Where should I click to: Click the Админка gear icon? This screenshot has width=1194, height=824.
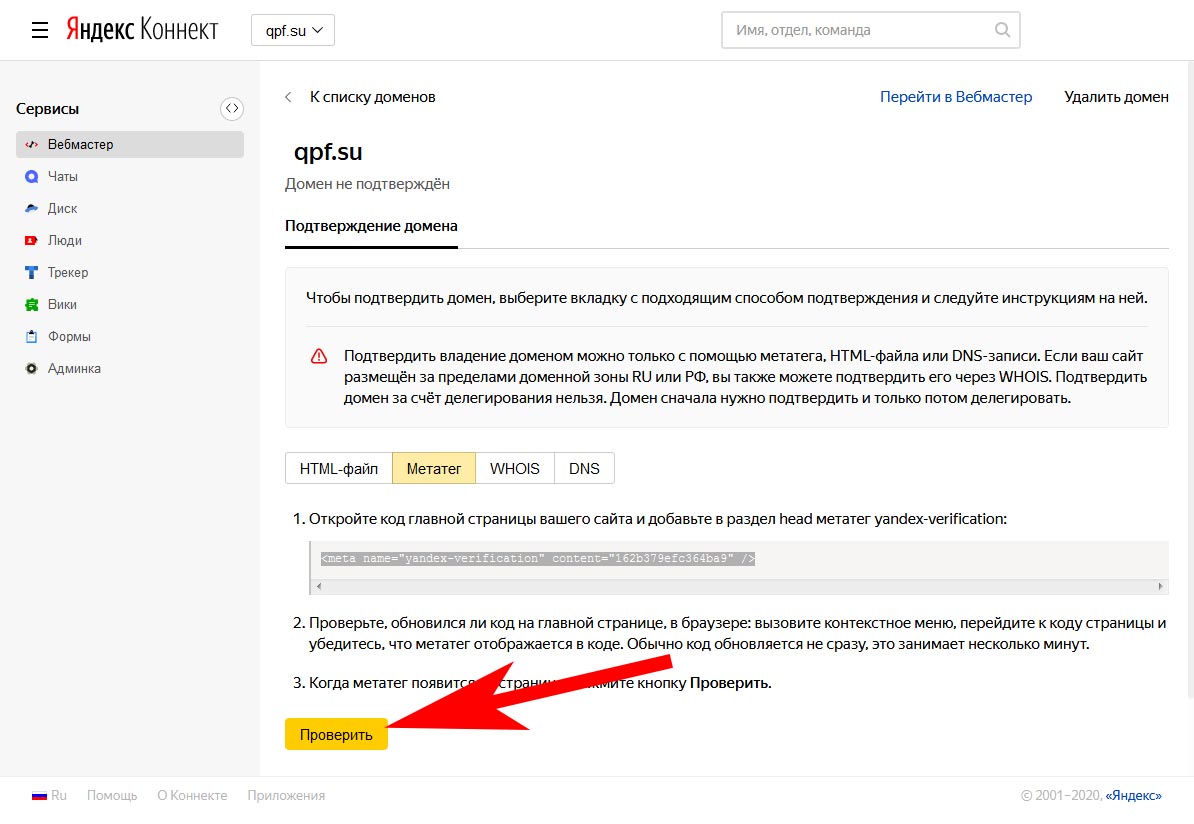pyautogui.click(x=31, y=369)
